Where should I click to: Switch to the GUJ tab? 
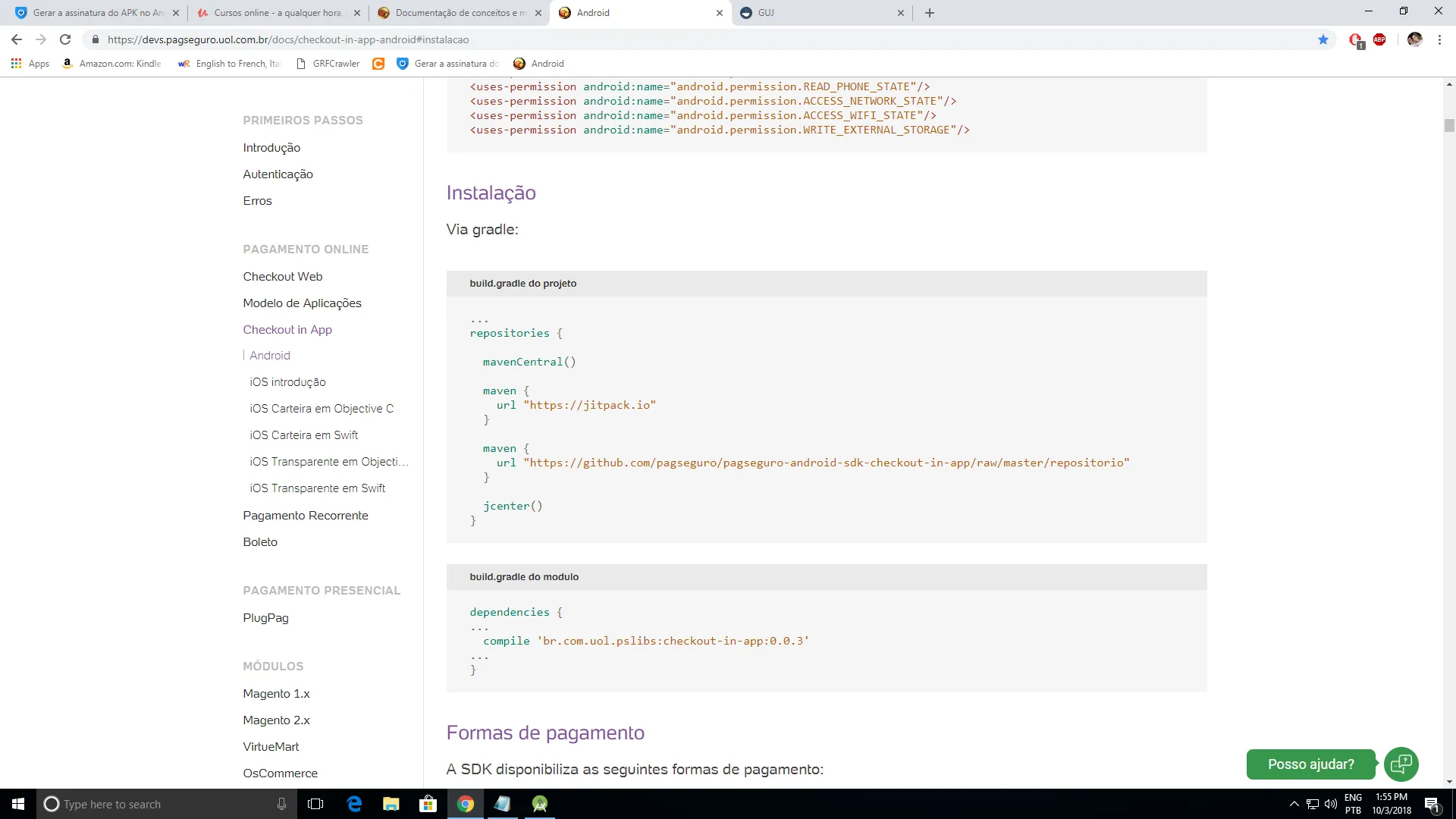pos(819,13)
